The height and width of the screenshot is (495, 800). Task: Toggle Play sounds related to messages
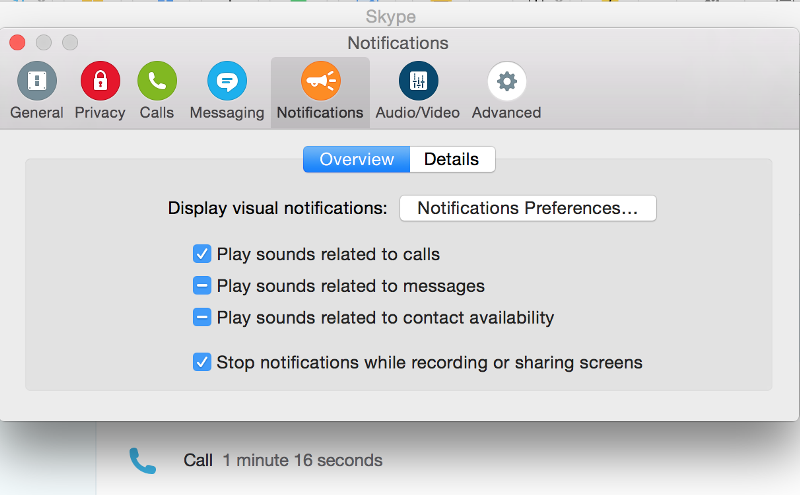coord(202,286)
